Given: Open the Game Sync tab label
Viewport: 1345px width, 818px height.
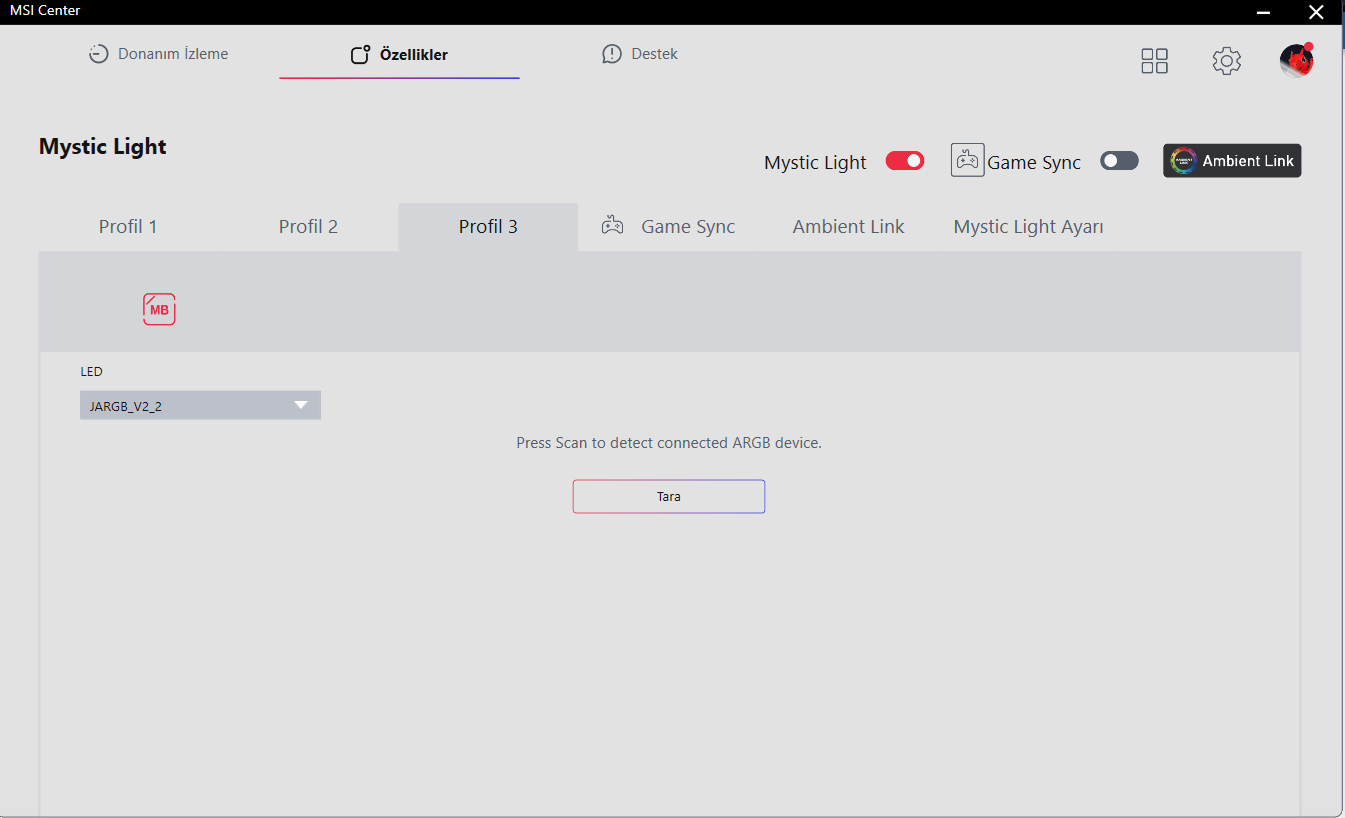Looking at the screenshot, I should [688, 227].
